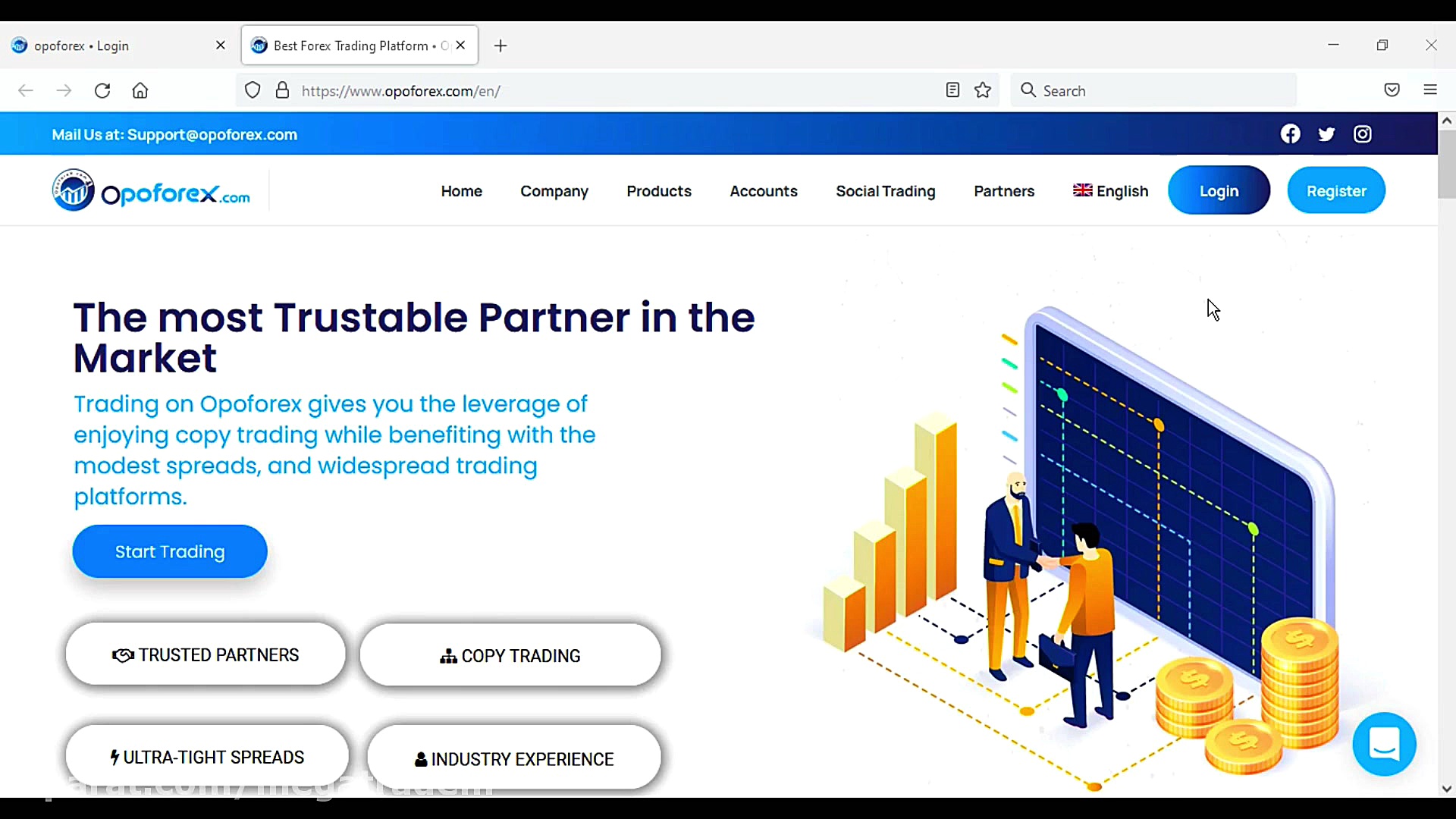Open the Facebook icon link
The width and height of the screenshot is (1456, 819).
(1290, 134)
